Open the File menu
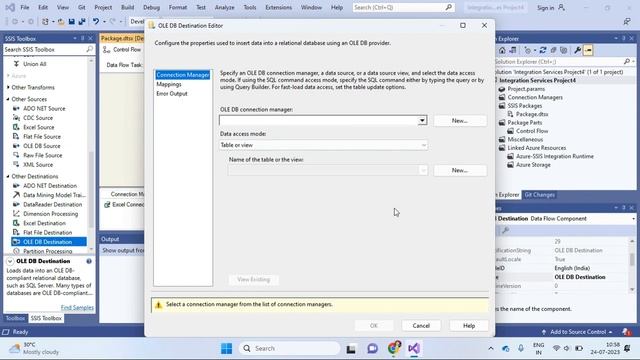 (24, 7)
